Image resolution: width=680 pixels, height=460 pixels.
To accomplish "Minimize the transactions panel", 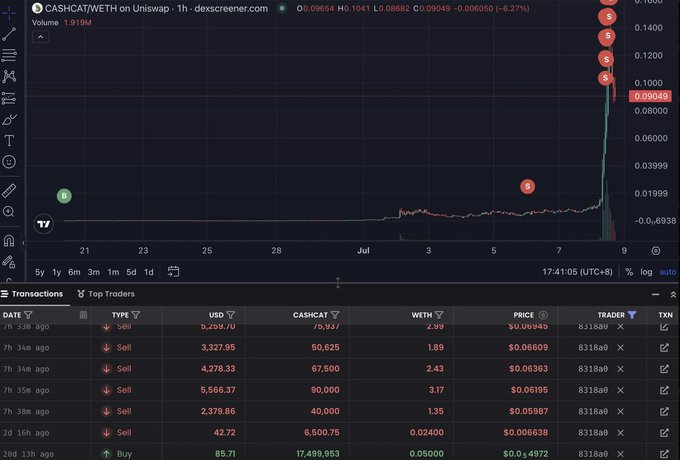I will [x=655, y=294].
